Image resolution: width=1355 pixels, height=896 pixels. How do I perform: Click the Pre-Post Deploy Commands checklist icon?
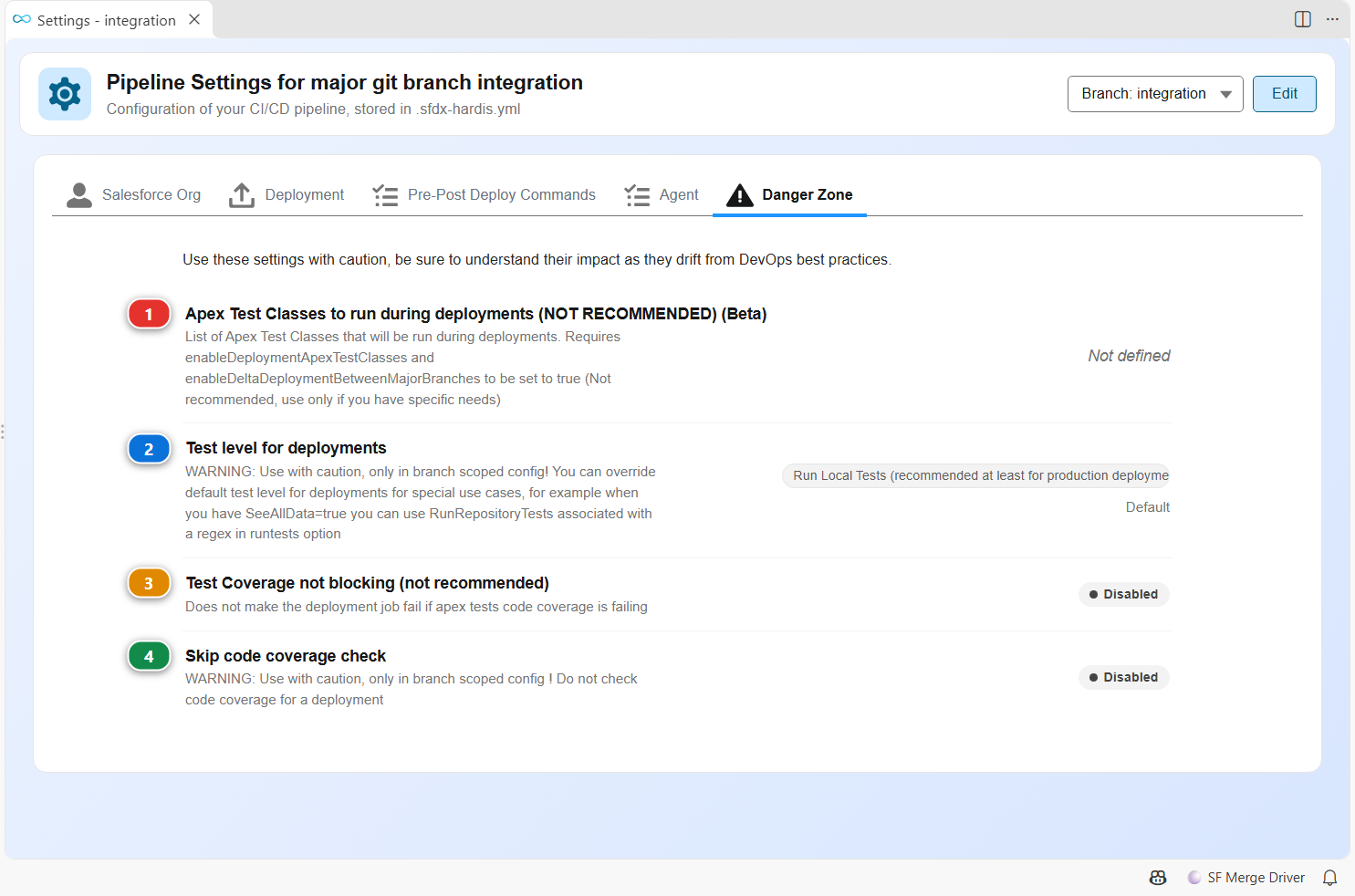click(x=385, y=195)
